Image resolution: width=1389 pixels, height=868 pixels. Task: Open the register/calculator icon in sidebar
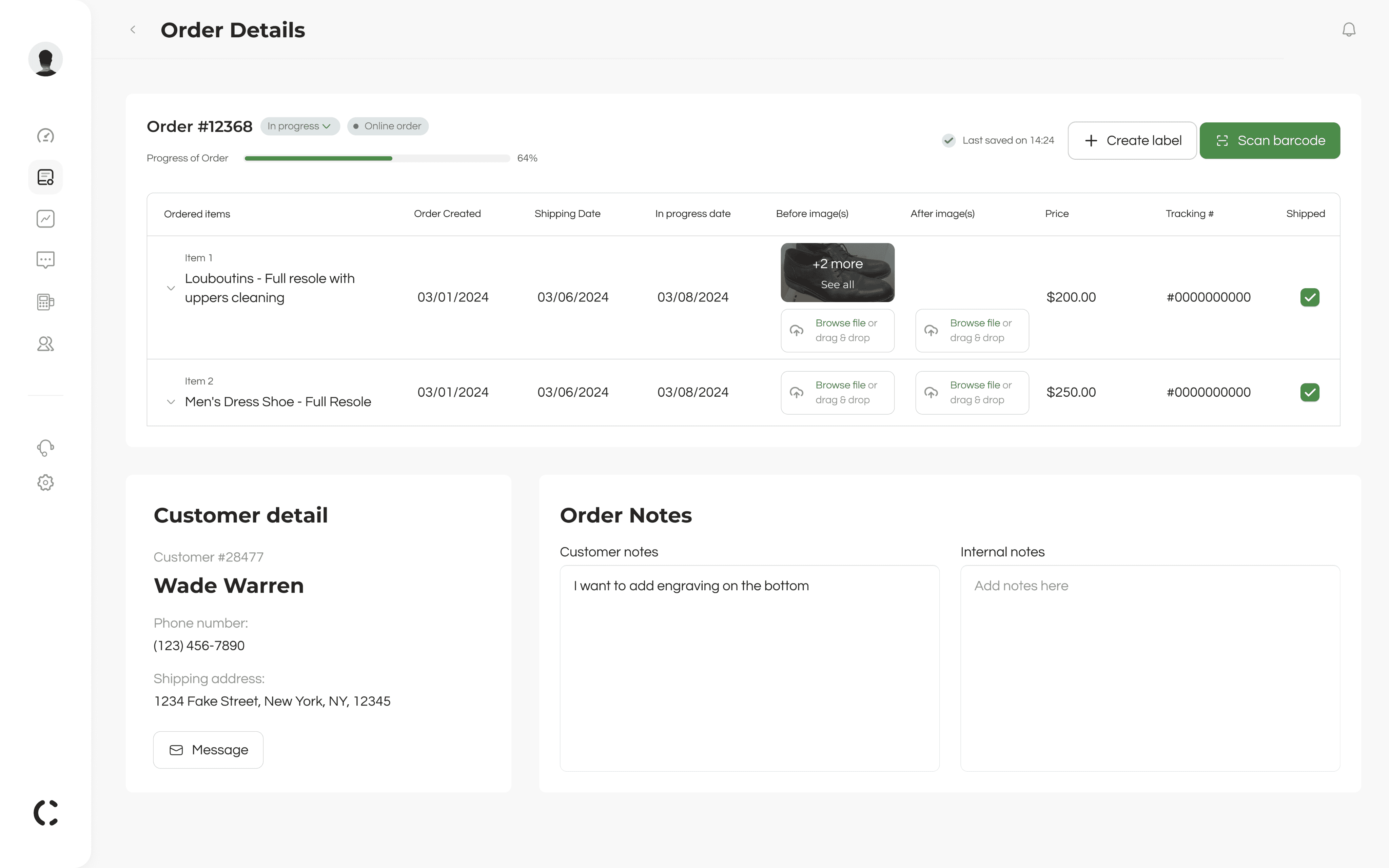tap(45, 302)
